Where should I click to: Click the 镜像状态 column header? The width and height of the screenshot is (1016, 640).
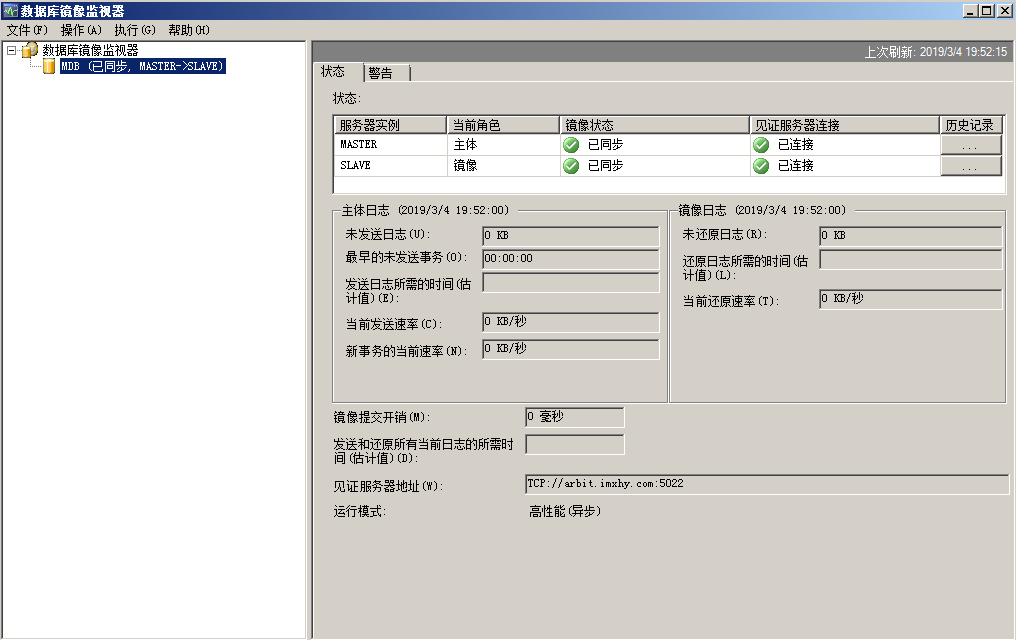[x=654, y=124]
